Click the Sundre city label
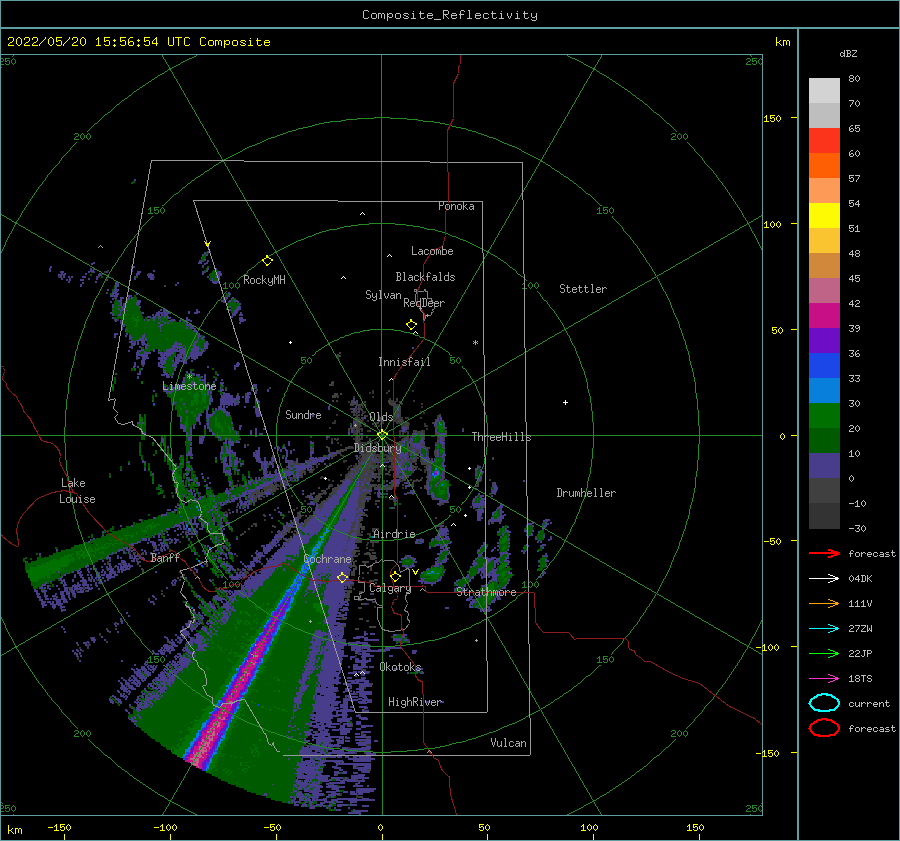900x841 pixels. coord(303,414)
